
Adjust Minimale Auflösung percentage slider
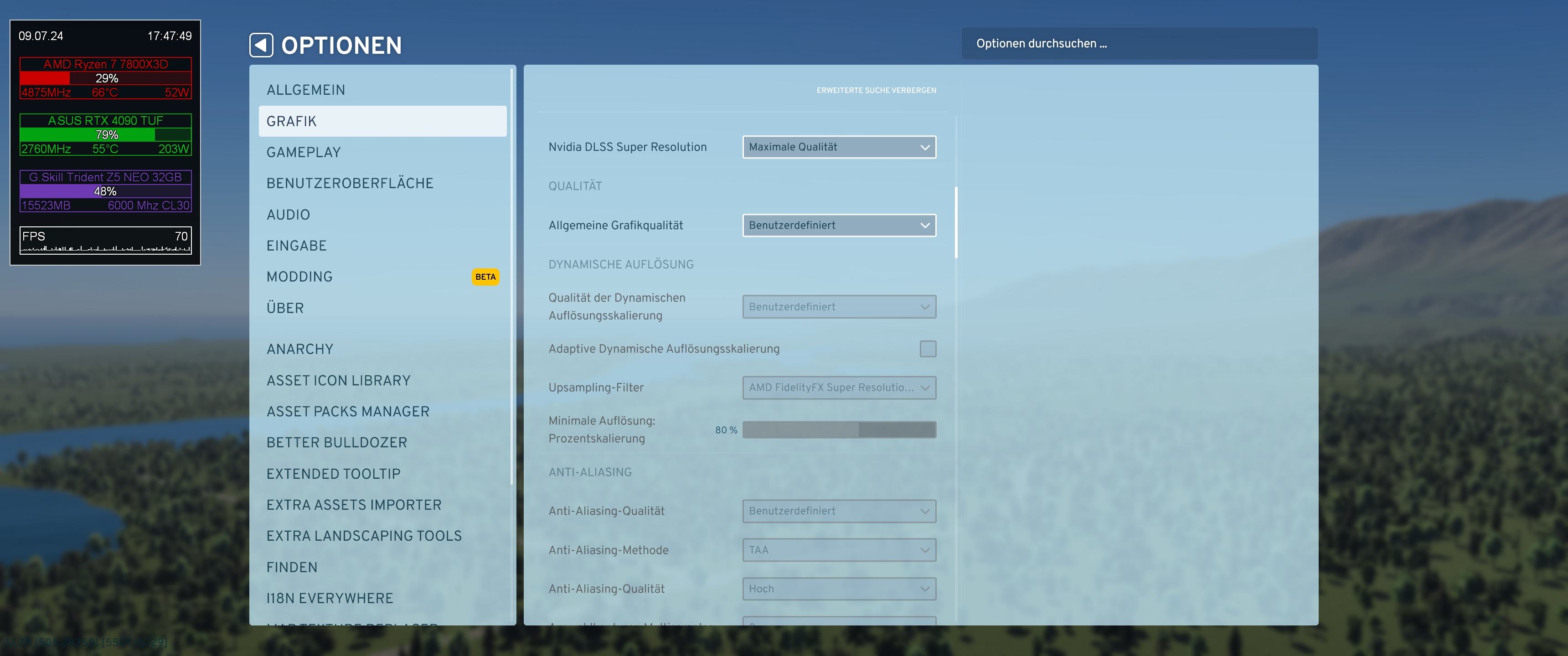(x=839, y=430)
